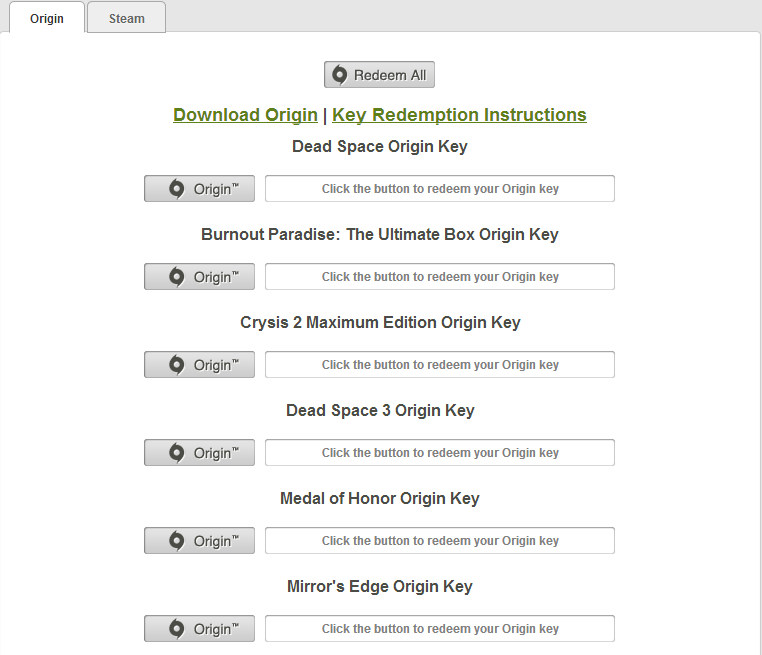Open Key Redemption Instructions link
Viewport: 762px width, 655px height.
click(459, 115)
